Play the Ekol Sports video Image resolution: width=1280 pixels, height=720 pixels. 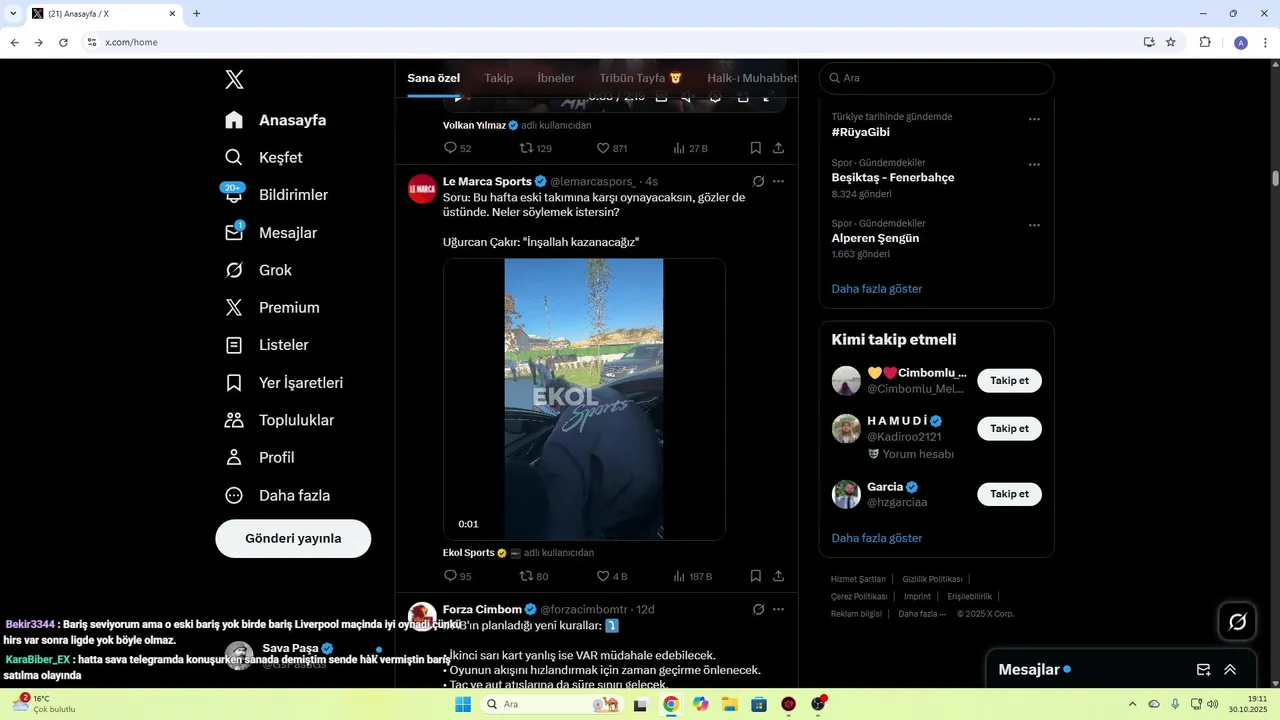pos(584,399)
